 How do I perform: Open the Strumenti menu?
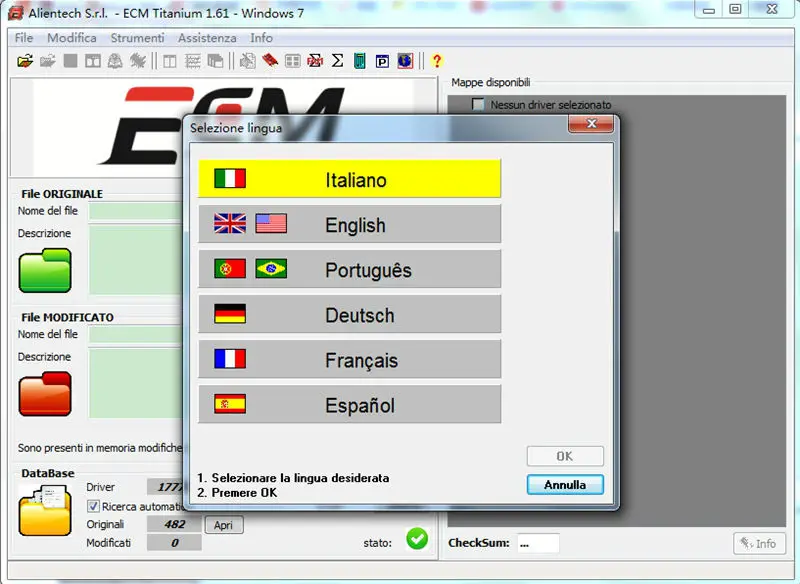137,38
